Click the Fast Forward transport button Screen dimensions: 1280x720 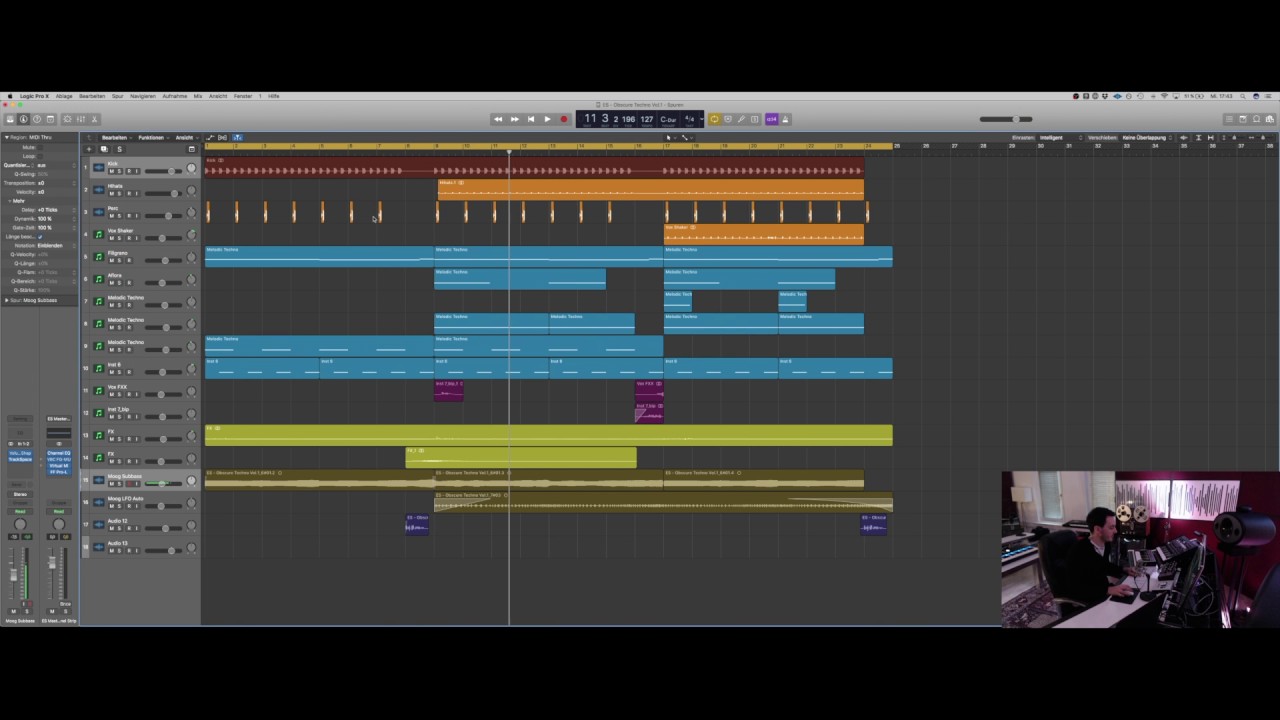[x=515, y=119]
